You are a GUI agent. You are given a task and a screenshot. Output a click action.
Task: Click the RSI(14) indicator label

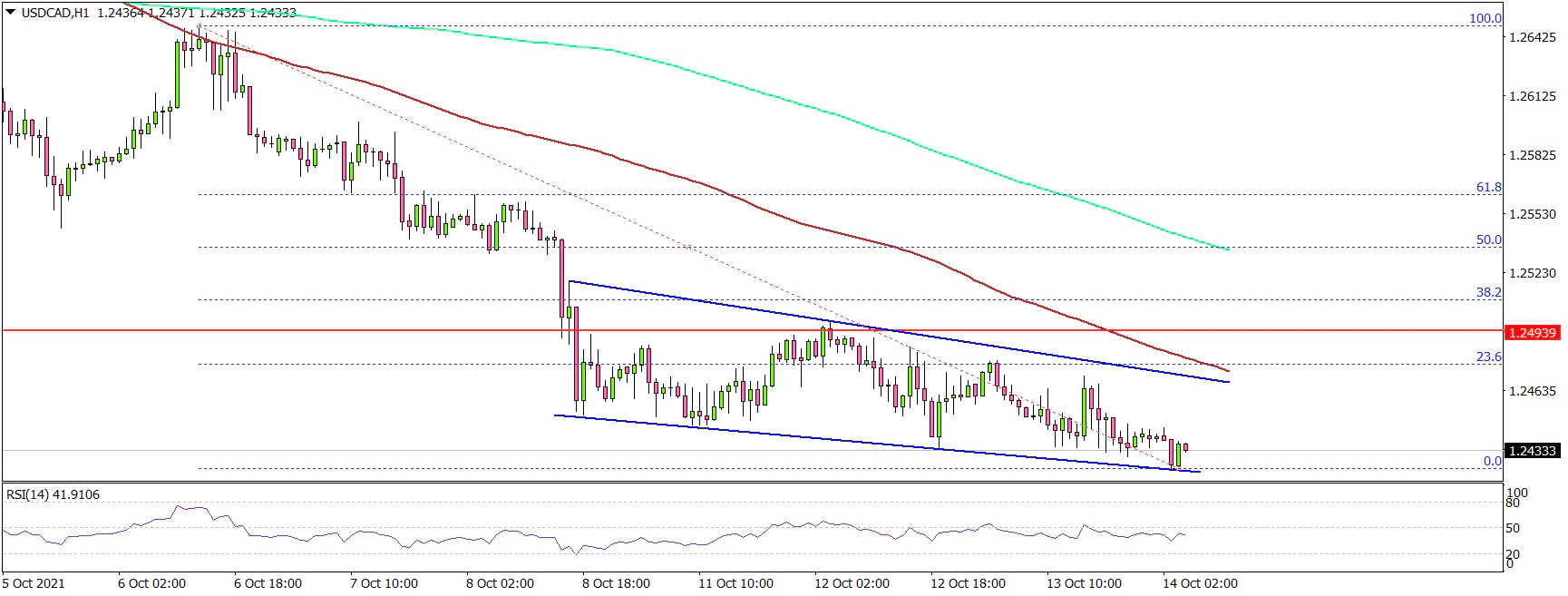(x=54, y=495)
